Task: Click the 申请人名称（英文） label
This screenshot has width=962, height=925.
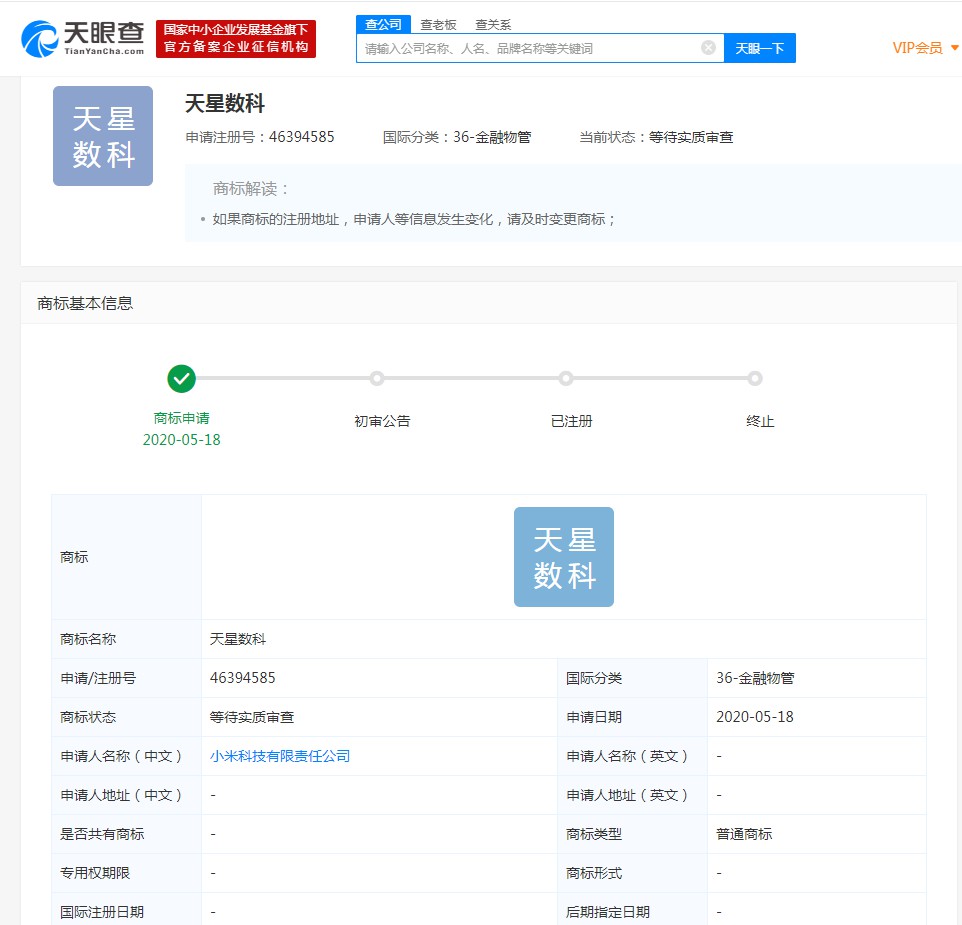Action: point(627,756)
